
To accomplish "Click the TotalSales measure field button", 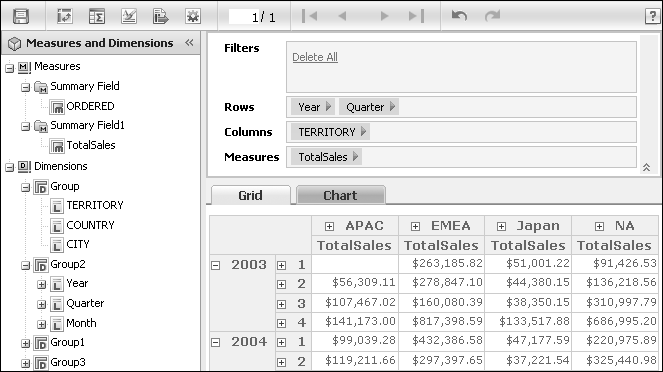I will [326, 157].
